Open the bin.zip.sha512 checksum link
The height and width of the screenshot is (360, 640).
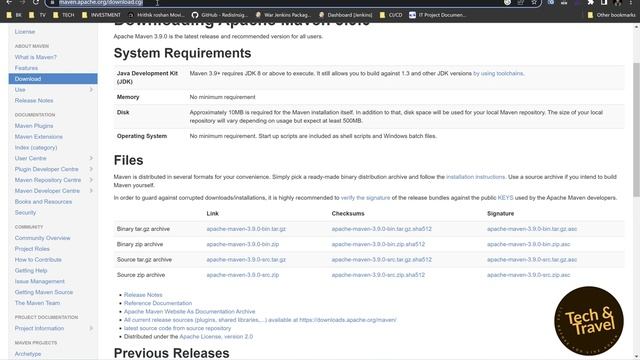point(378,244)
